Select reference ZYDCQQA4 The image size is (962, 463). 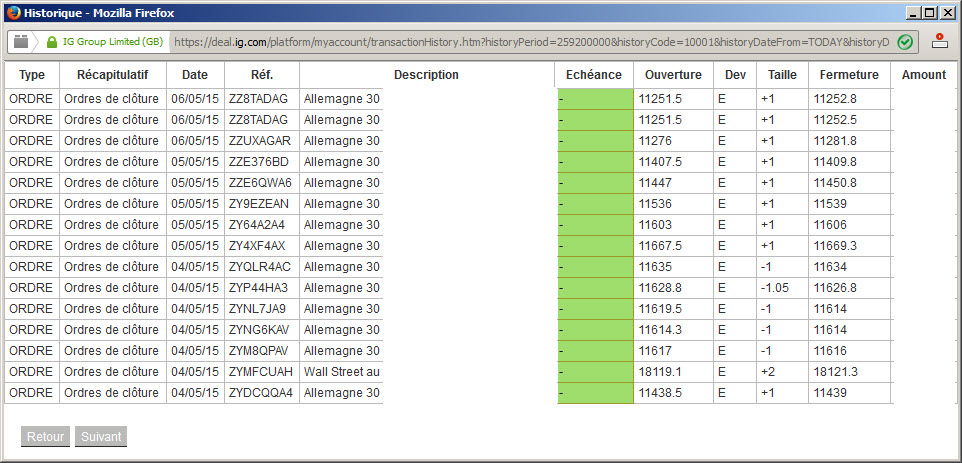point(261,392)
